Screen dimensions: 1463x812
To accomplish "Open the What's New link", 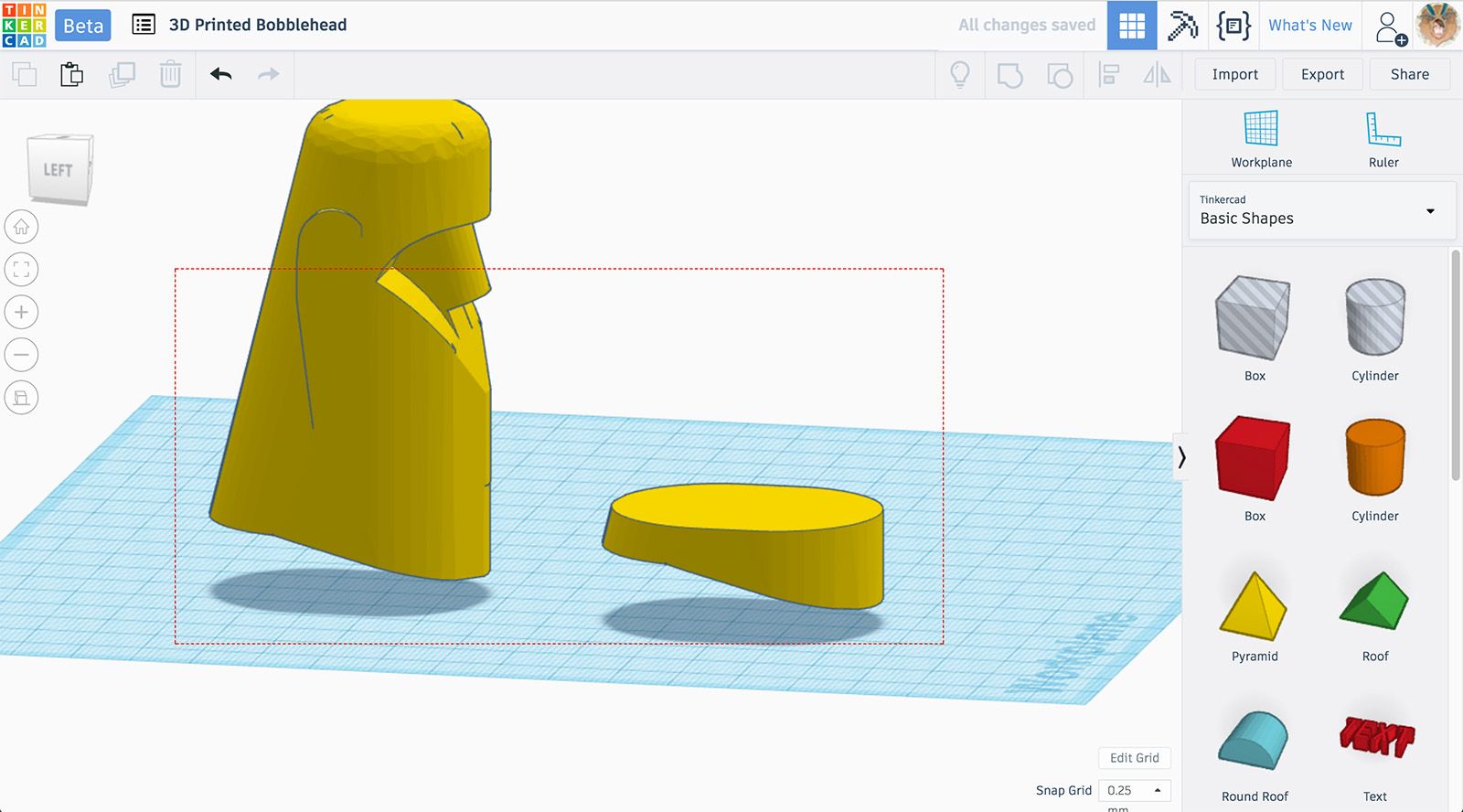I will (1309, 26).
